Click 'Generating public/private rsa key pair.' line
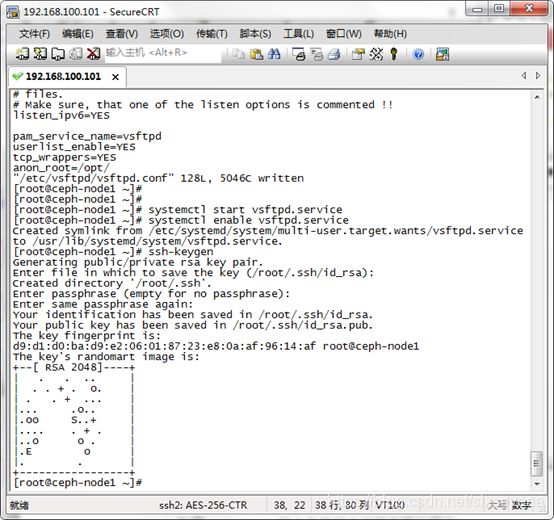 pyautogui.click(x=138, y=262)
